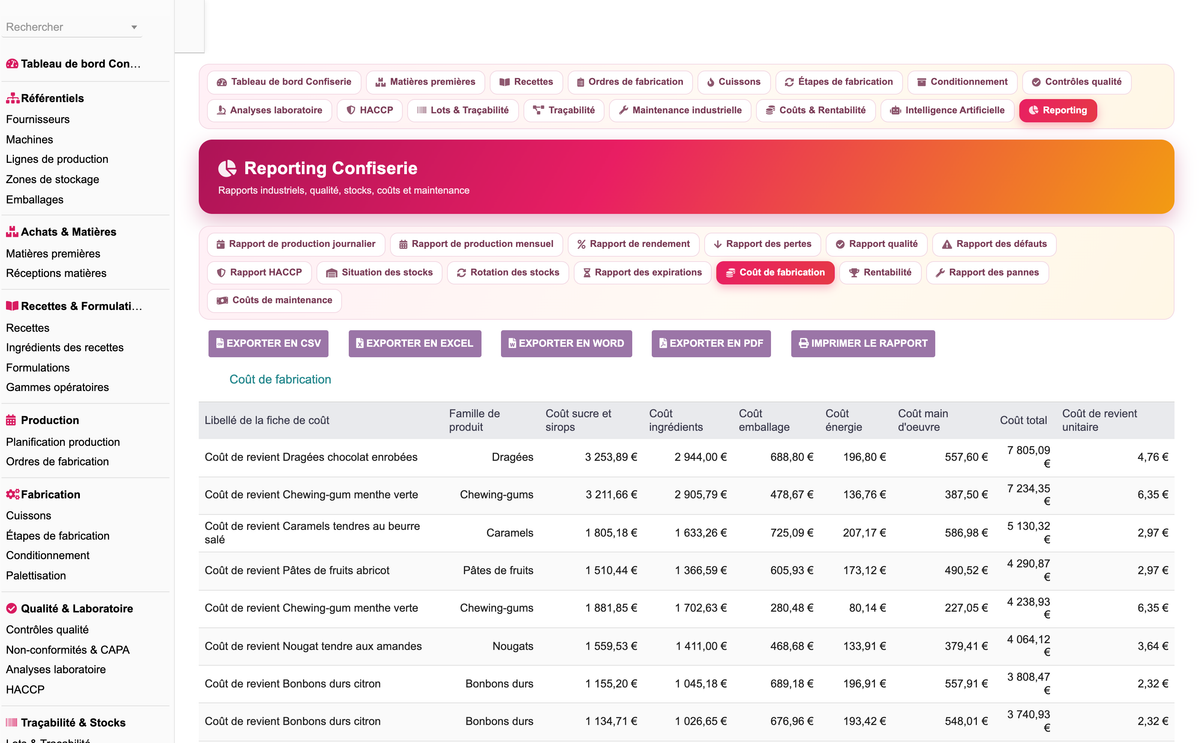Click Exporter en Word button
1200x743 pixels.
click(x=566, y=343)
